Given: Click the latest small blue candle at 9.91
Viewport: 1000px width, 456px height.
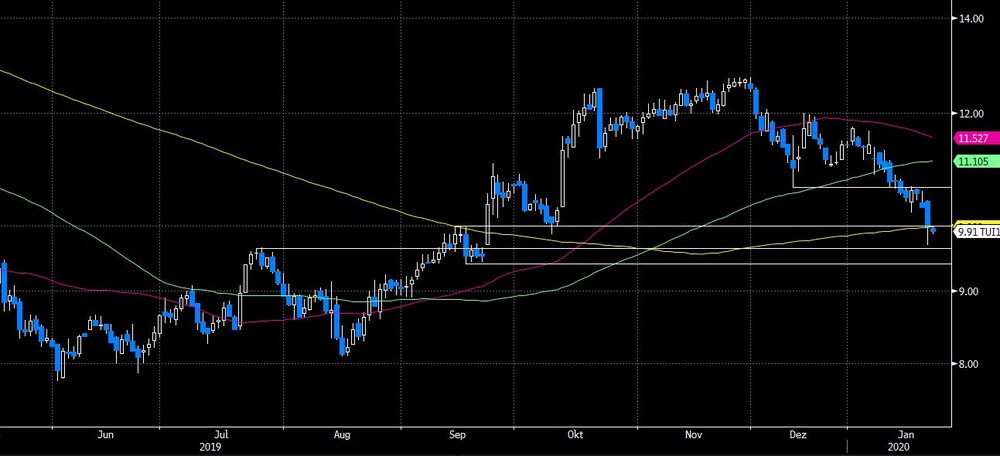Looking at the screenshot, I should [x=933, y=230].
